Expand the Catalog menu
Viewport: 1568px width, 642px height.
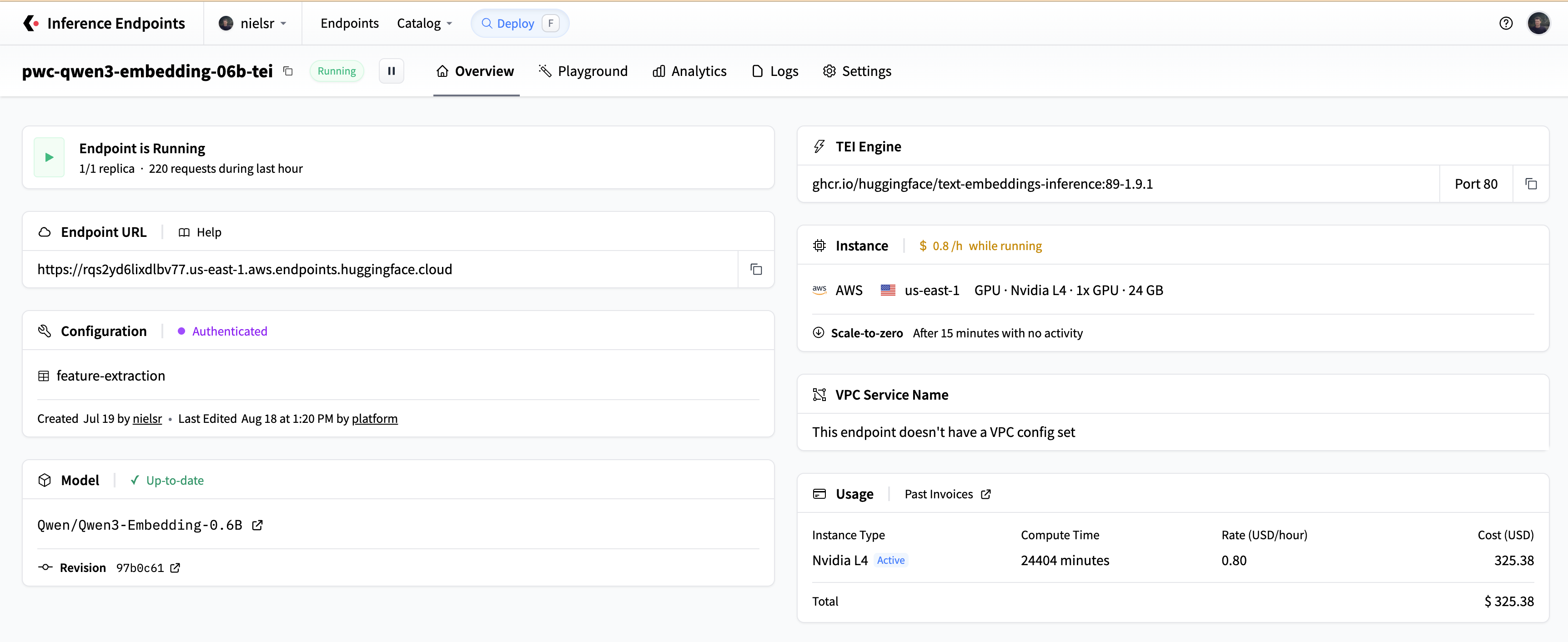point(425,23)
